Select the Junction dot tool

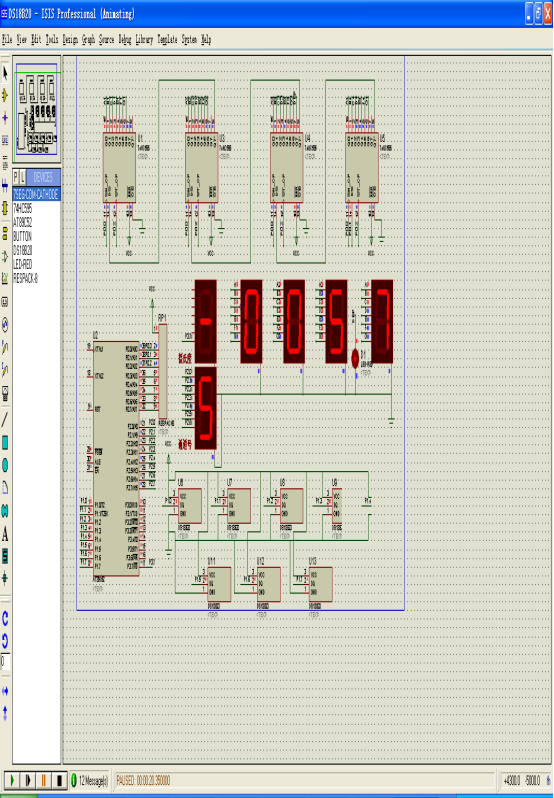point(5,118)
